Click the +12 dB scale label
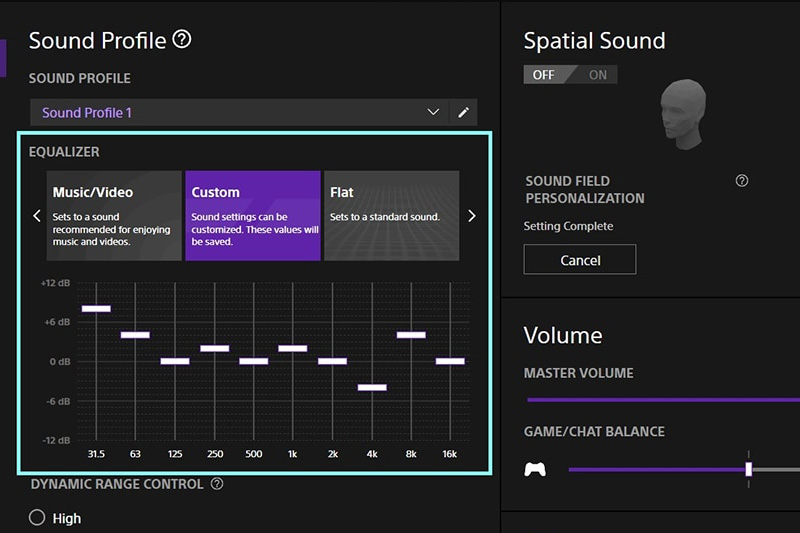800x533 pixels. tap(56, 283)
